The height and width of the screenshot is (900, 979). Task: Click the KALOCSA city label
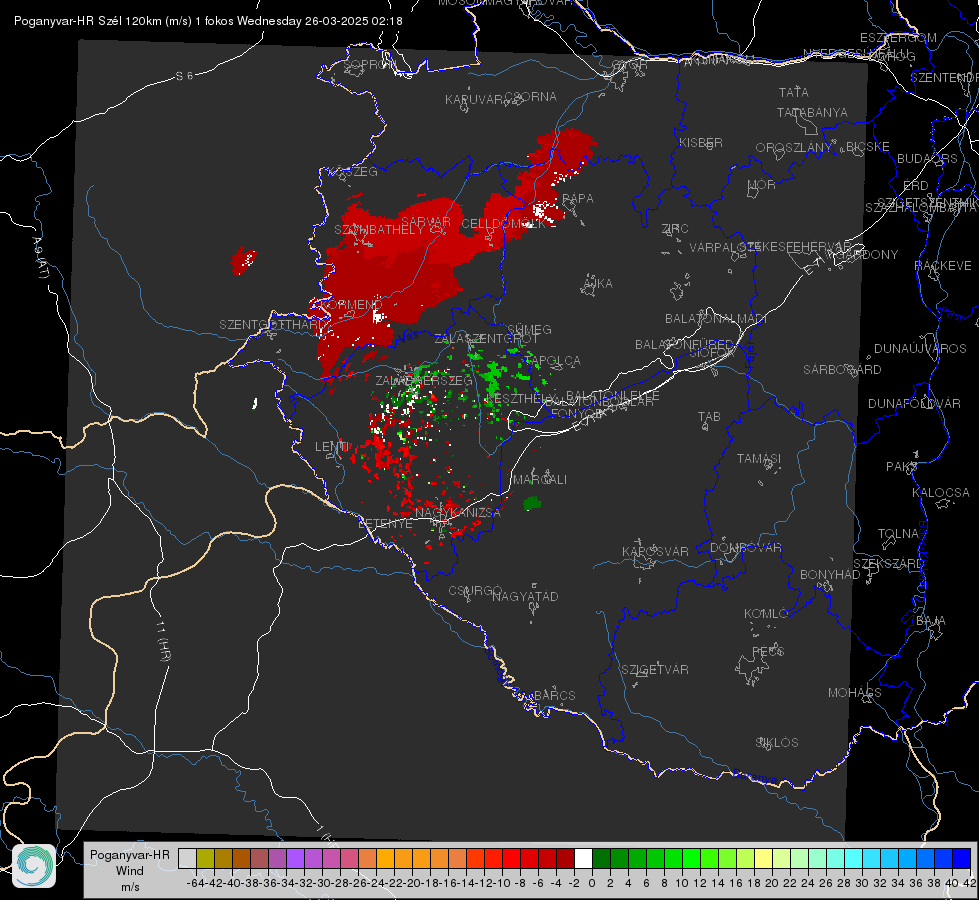[x=940, y=492]
